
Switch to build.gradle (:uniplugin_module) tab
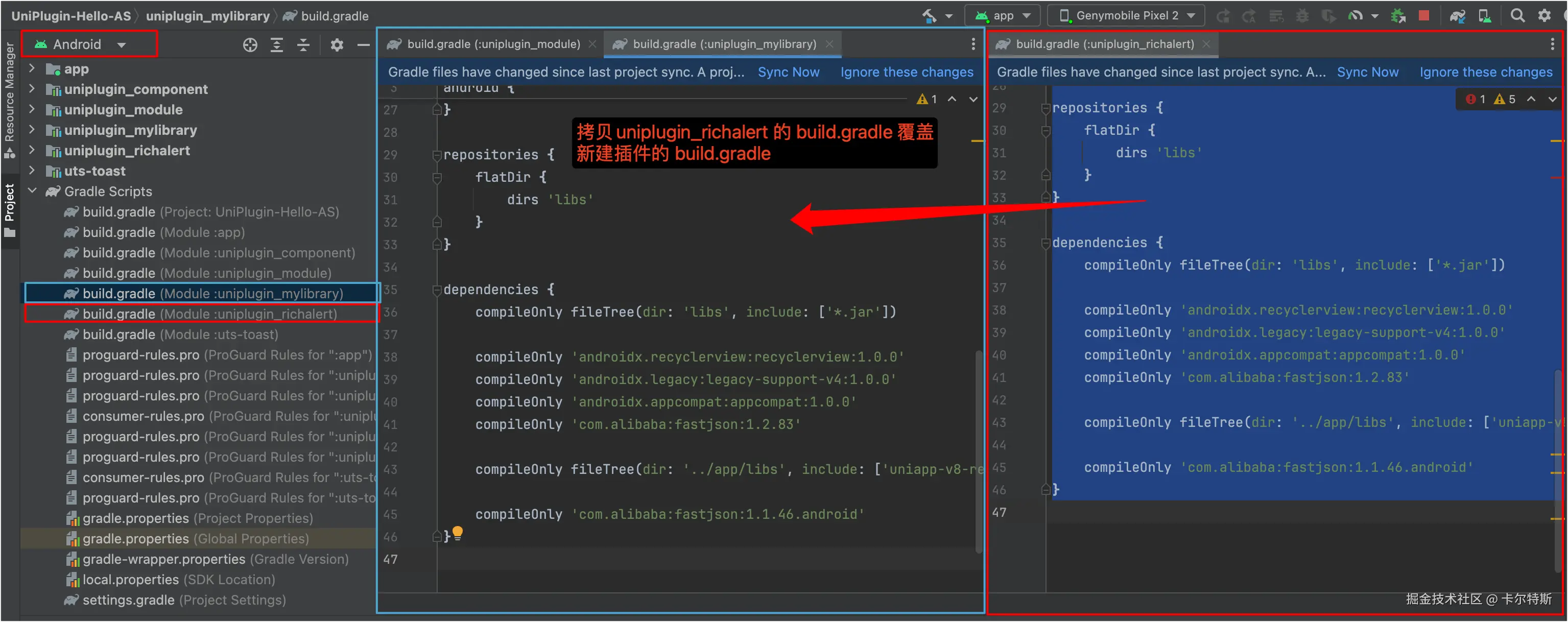click(492, 44)
